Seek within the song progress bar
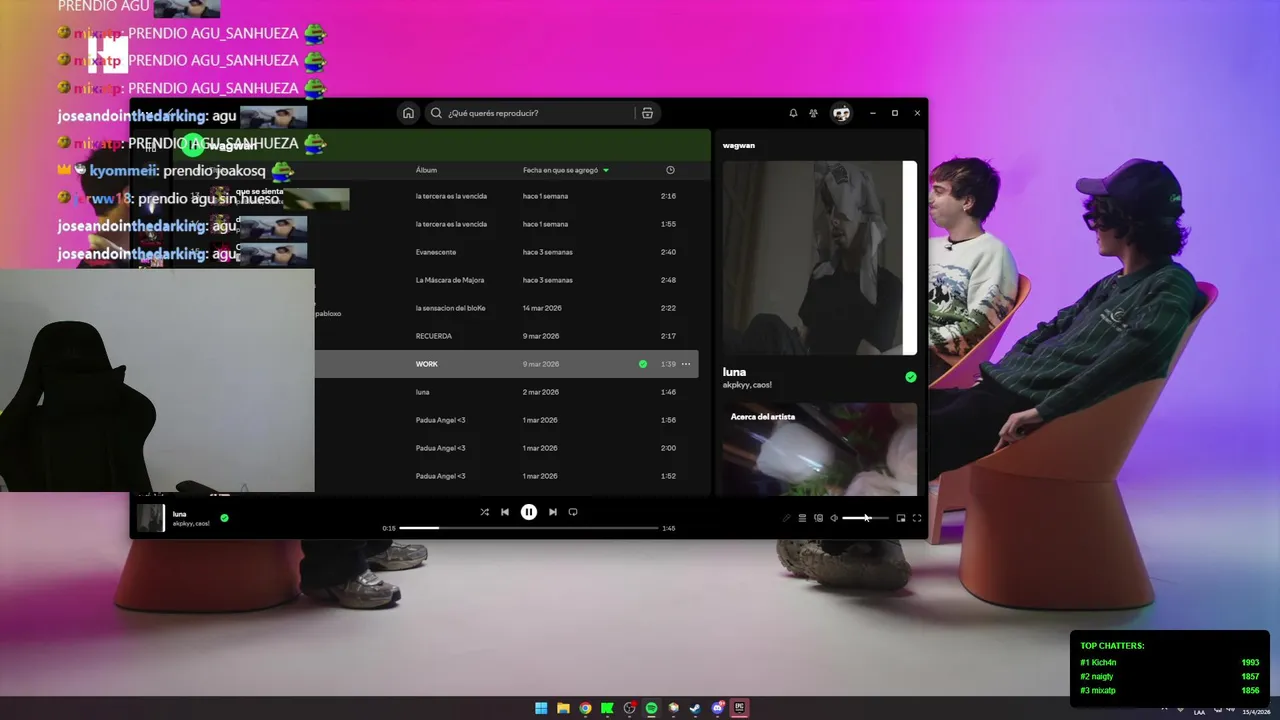The image size is (1280, 720). click(529, 528)
